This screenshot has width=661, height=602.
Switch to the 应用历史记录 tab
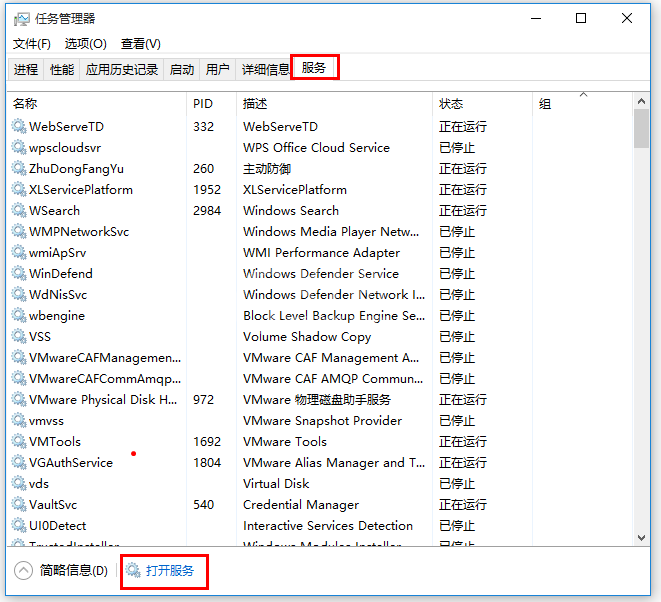tap(122, 69)
